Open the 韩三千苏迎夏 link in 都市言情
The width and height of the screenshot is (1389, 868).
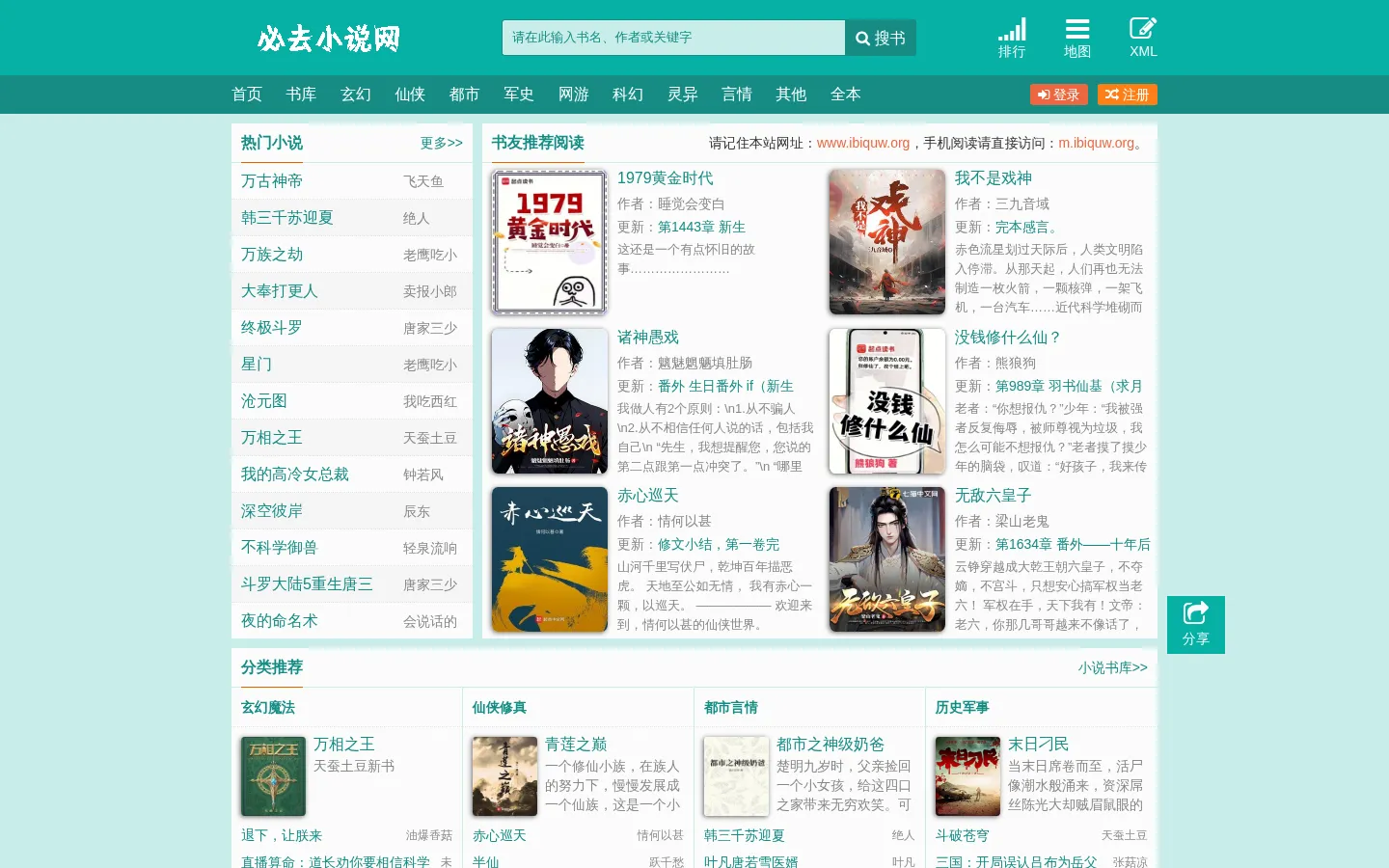coord(745,835)
